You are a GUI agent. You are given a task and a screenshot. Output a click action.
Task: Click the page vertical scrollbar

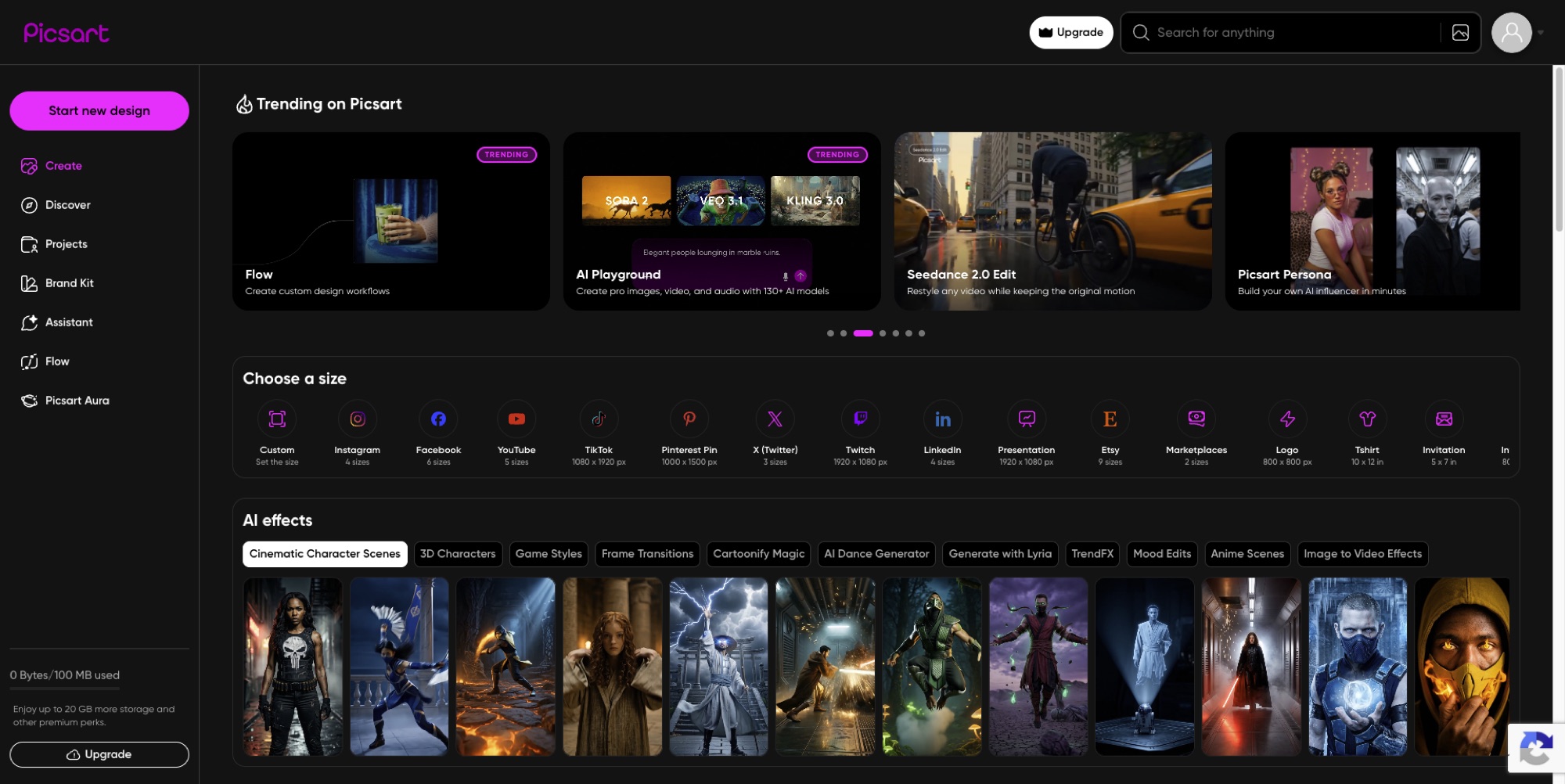1559,149
